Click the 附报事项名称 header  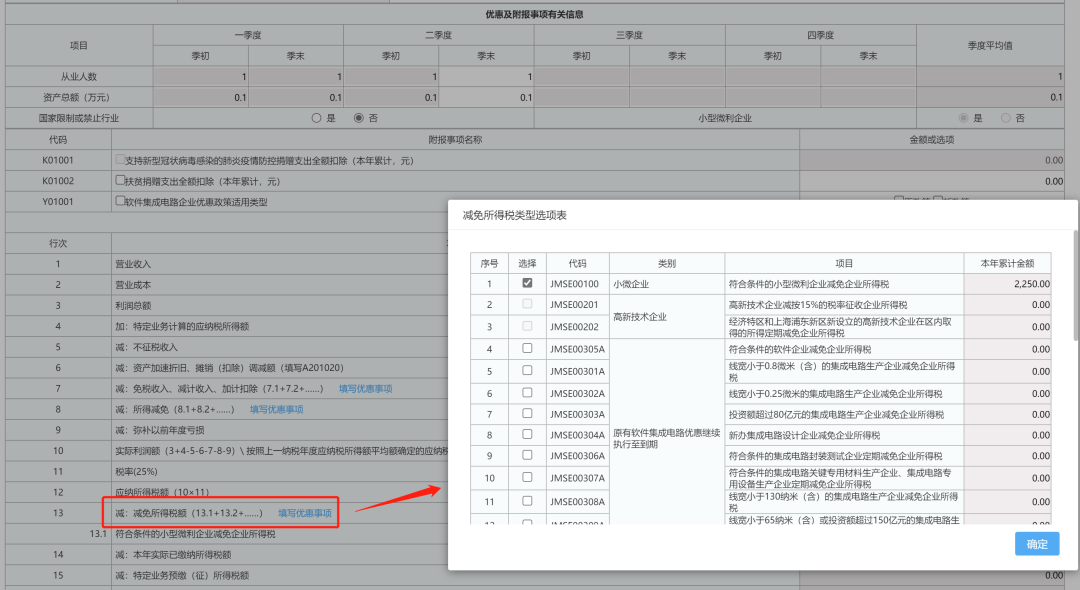click(455, 139)
